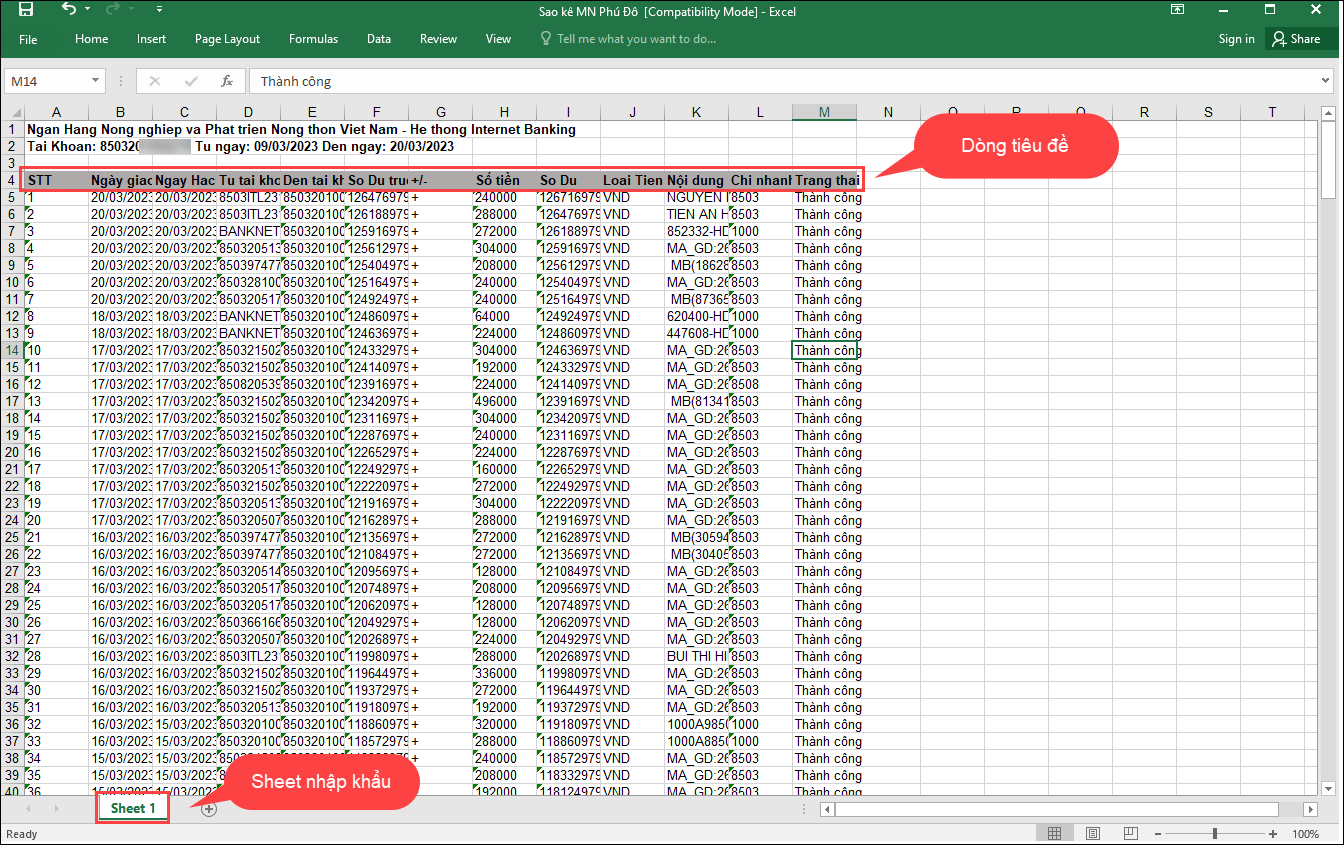Click the Save icon in title bar
Image resolution: width=1344 pixels, height=845 pixels.
pyautogui.click(x=26, y=10)
